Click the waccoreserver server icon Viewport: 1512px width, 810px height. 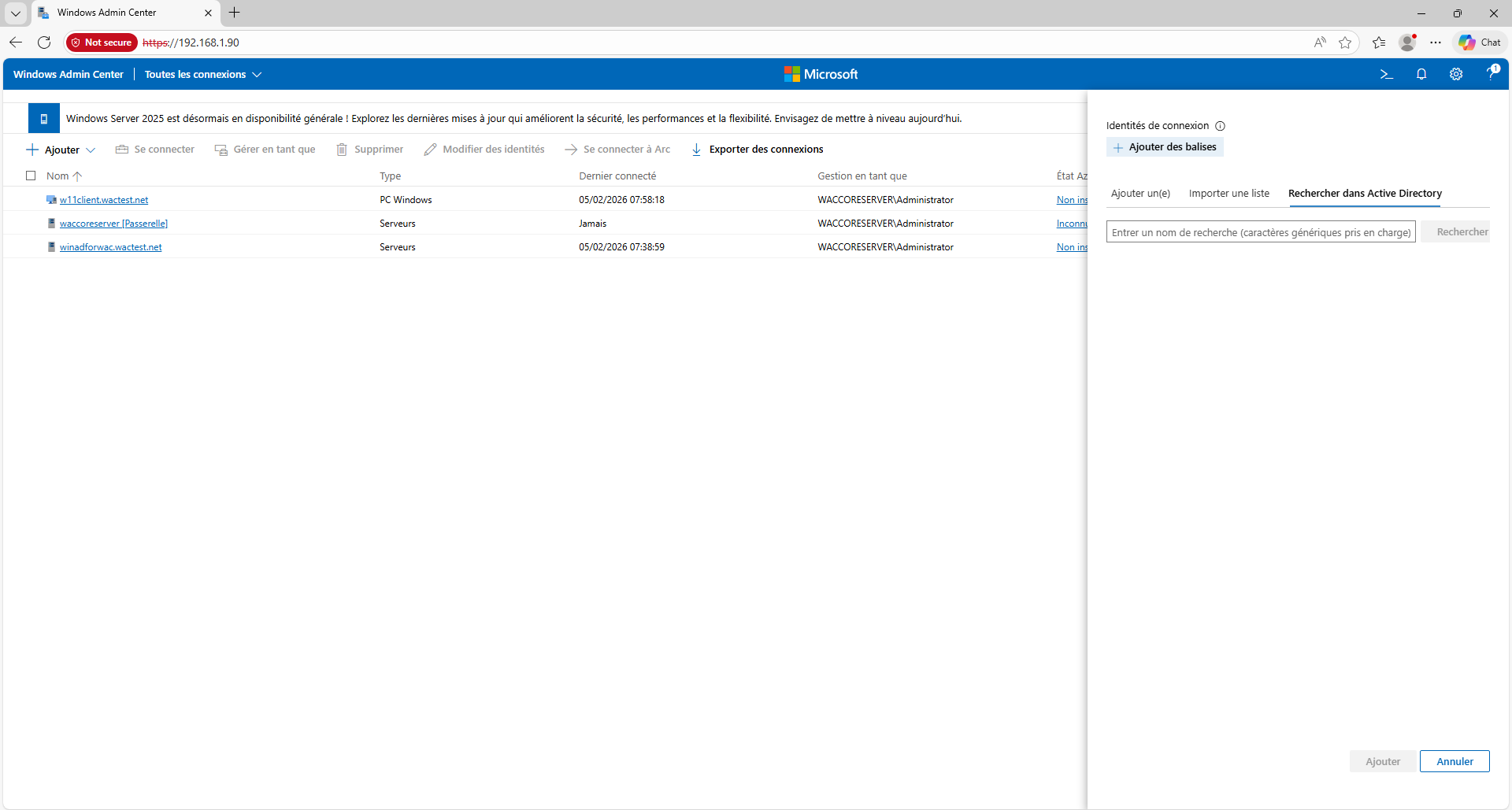click(51, 224)
